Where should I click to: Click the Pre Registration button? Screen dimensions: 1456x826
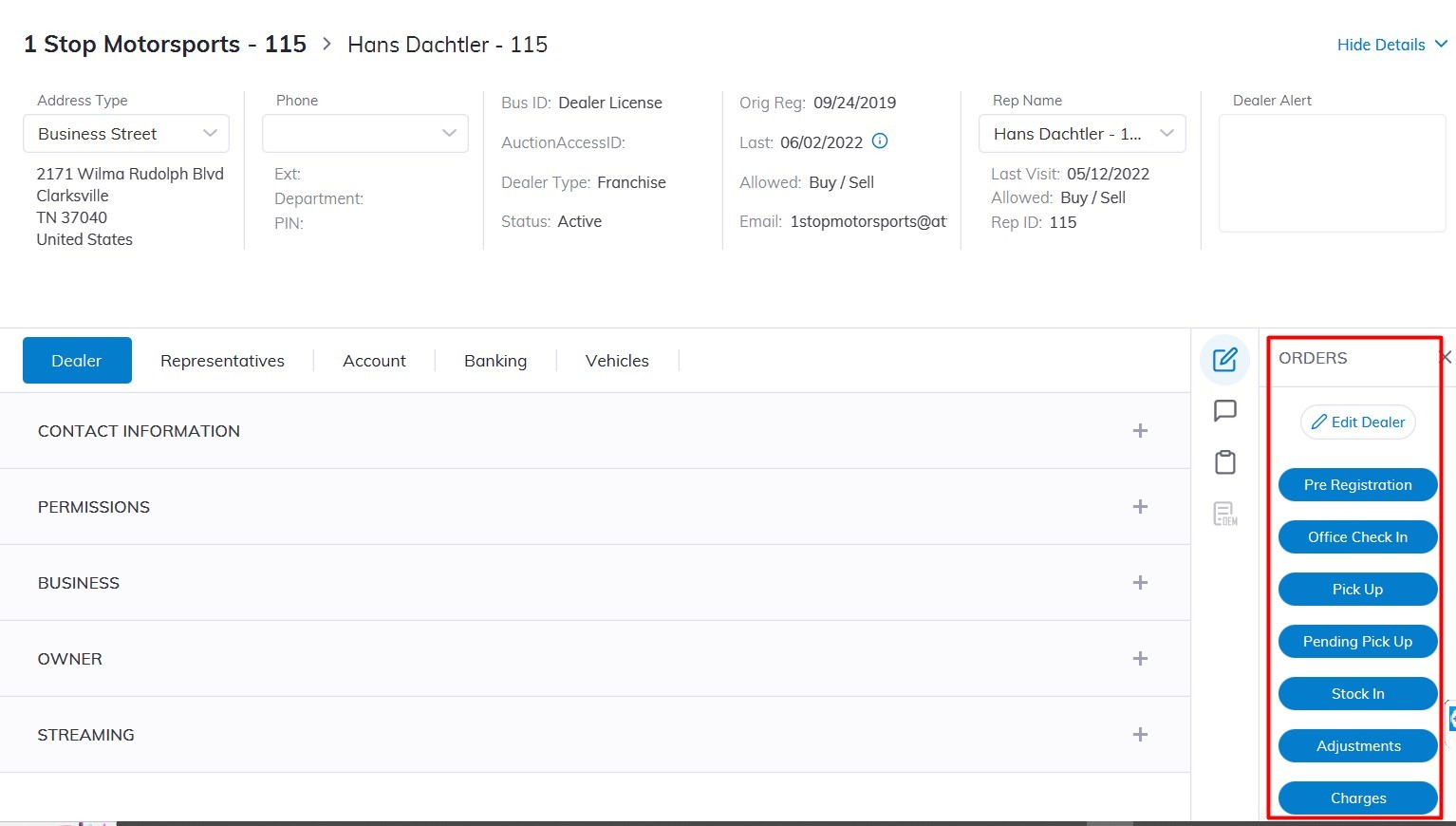pos(1357,485)
